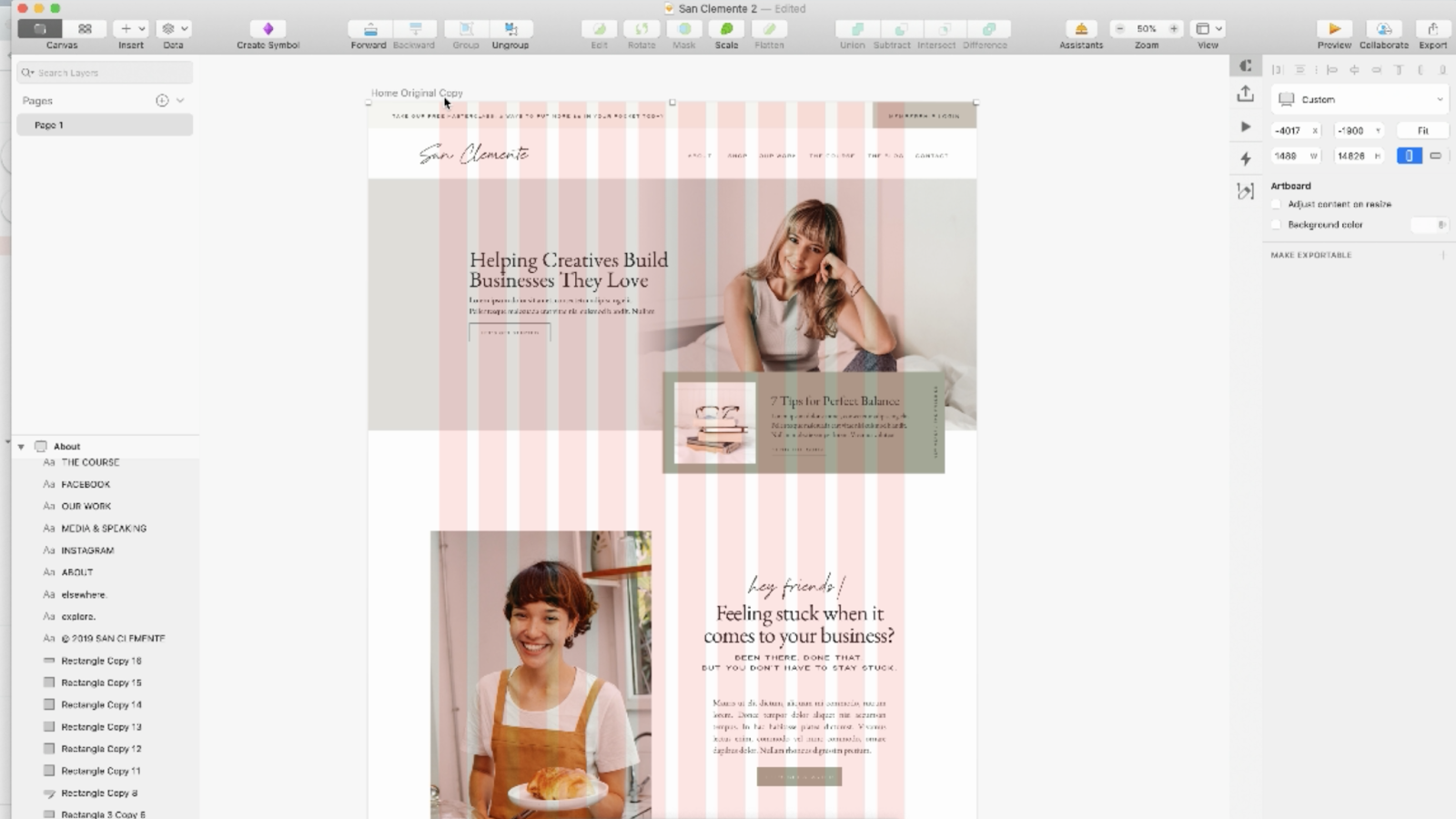Collapse the About group in layers list
The width and height of the screenshot is (1456, 819).
[x=21, y=446]
